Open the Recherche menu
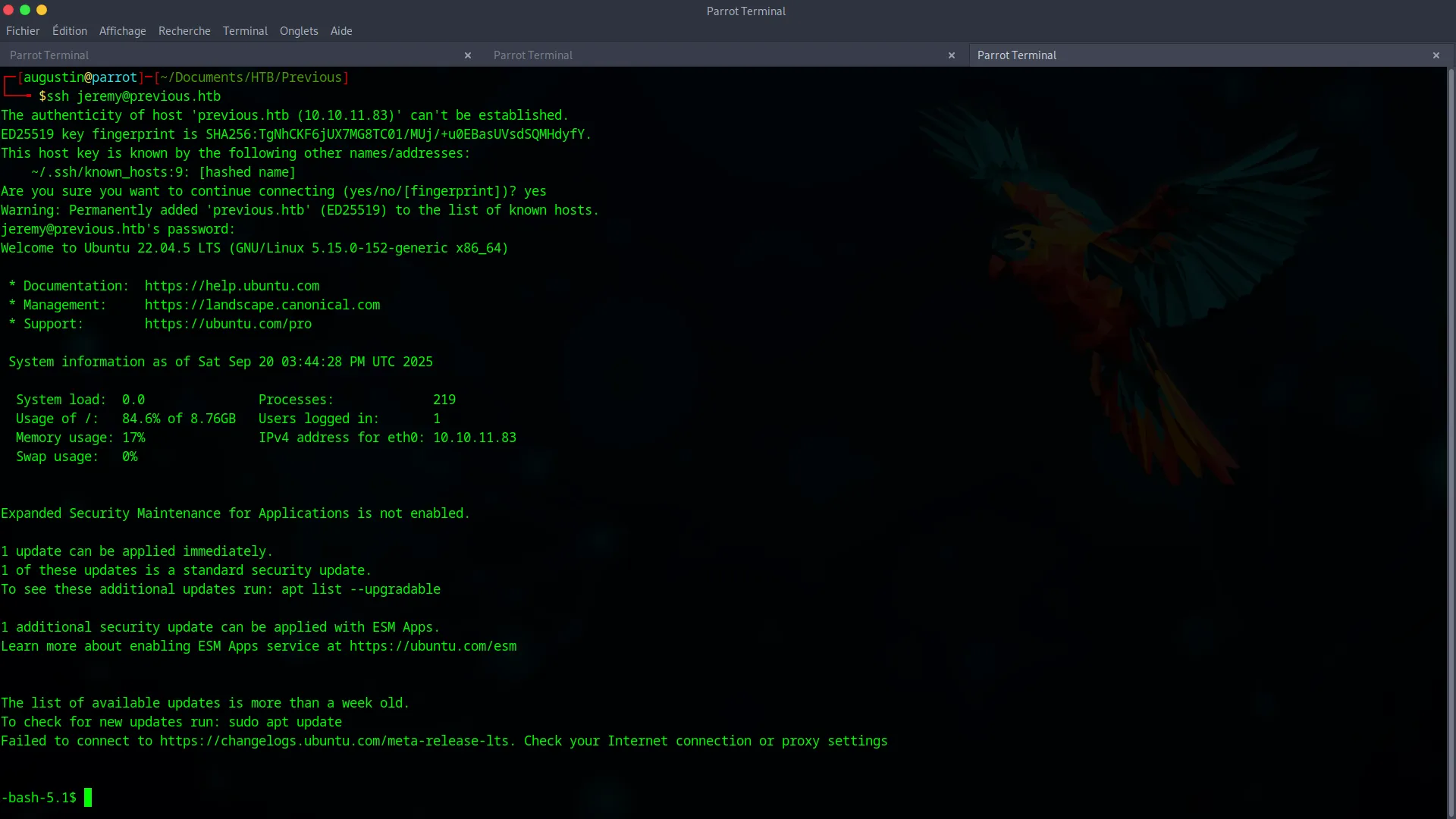This screenshot has width=1456, height=819. 184,31
